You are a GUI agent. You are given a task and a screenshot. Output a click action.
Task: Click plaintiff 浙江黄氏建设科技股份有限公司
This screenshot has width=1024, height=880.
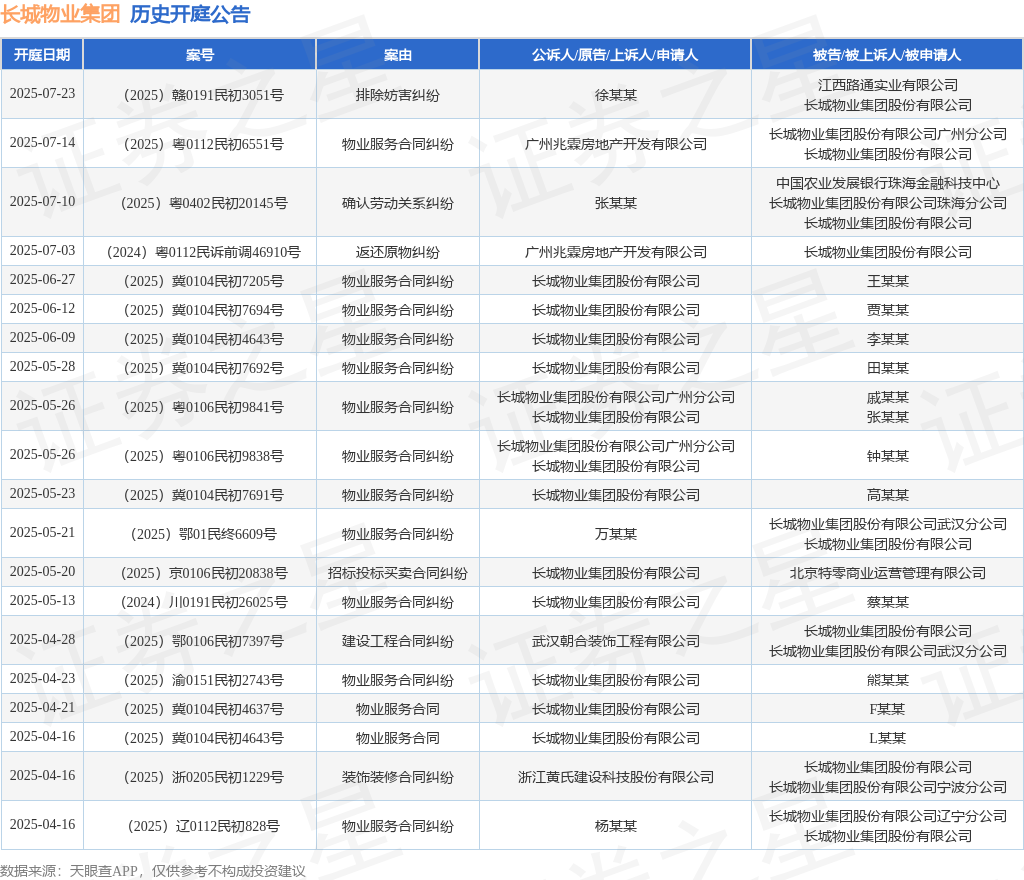[x=616, y=778]
